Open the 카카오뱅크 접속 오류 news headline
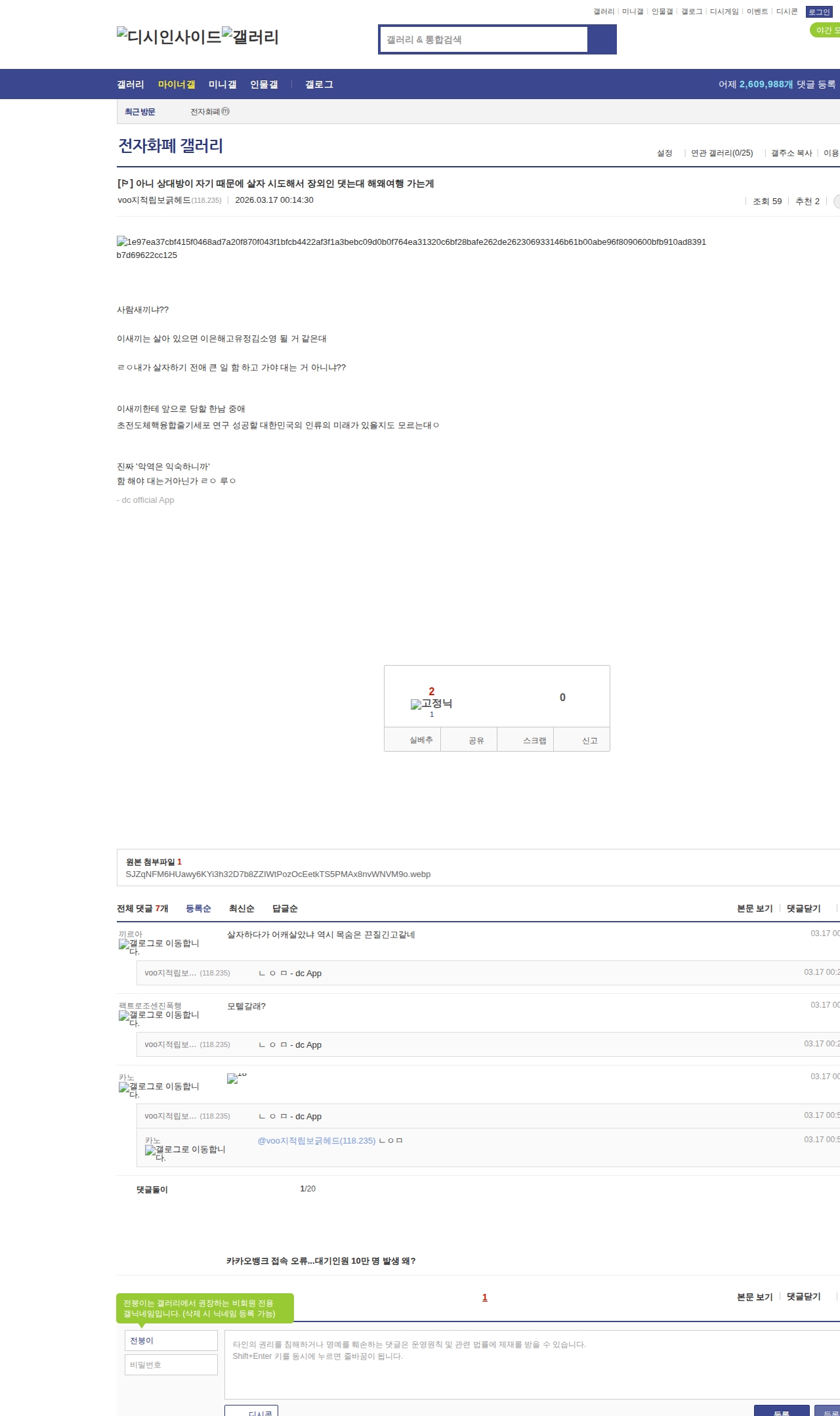This screenshot has width=840, height=1416. [x=321, y=1260]
